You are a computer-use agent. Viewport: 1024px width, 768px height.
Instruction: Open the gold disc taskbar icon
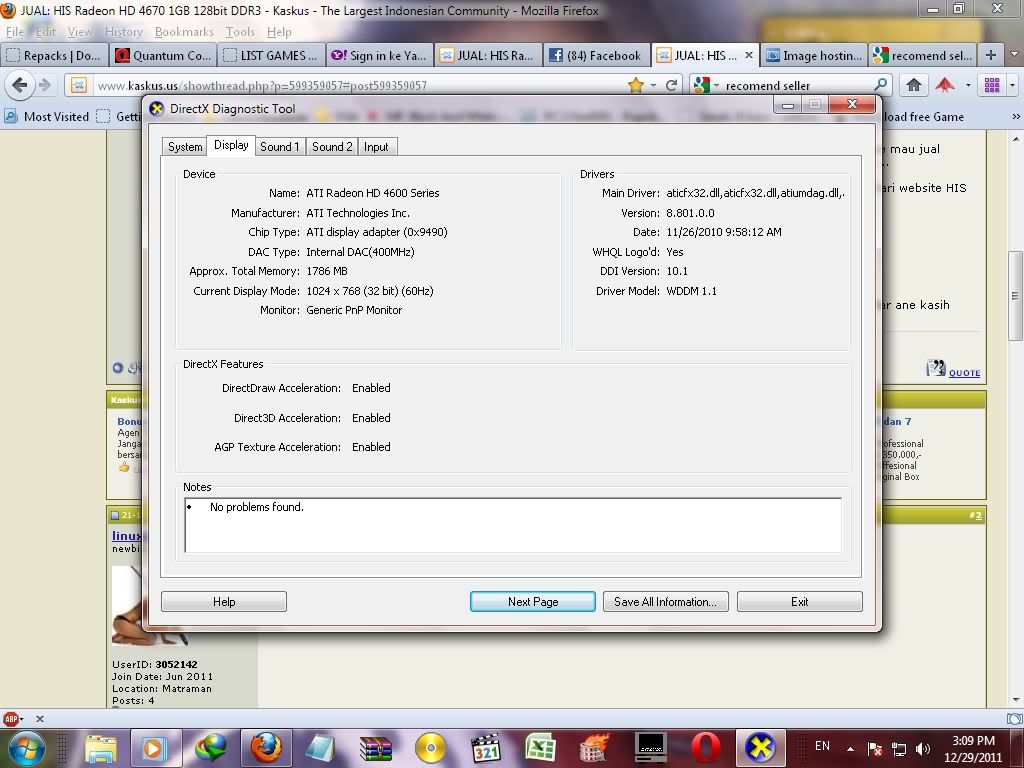[x=431, y=748]
